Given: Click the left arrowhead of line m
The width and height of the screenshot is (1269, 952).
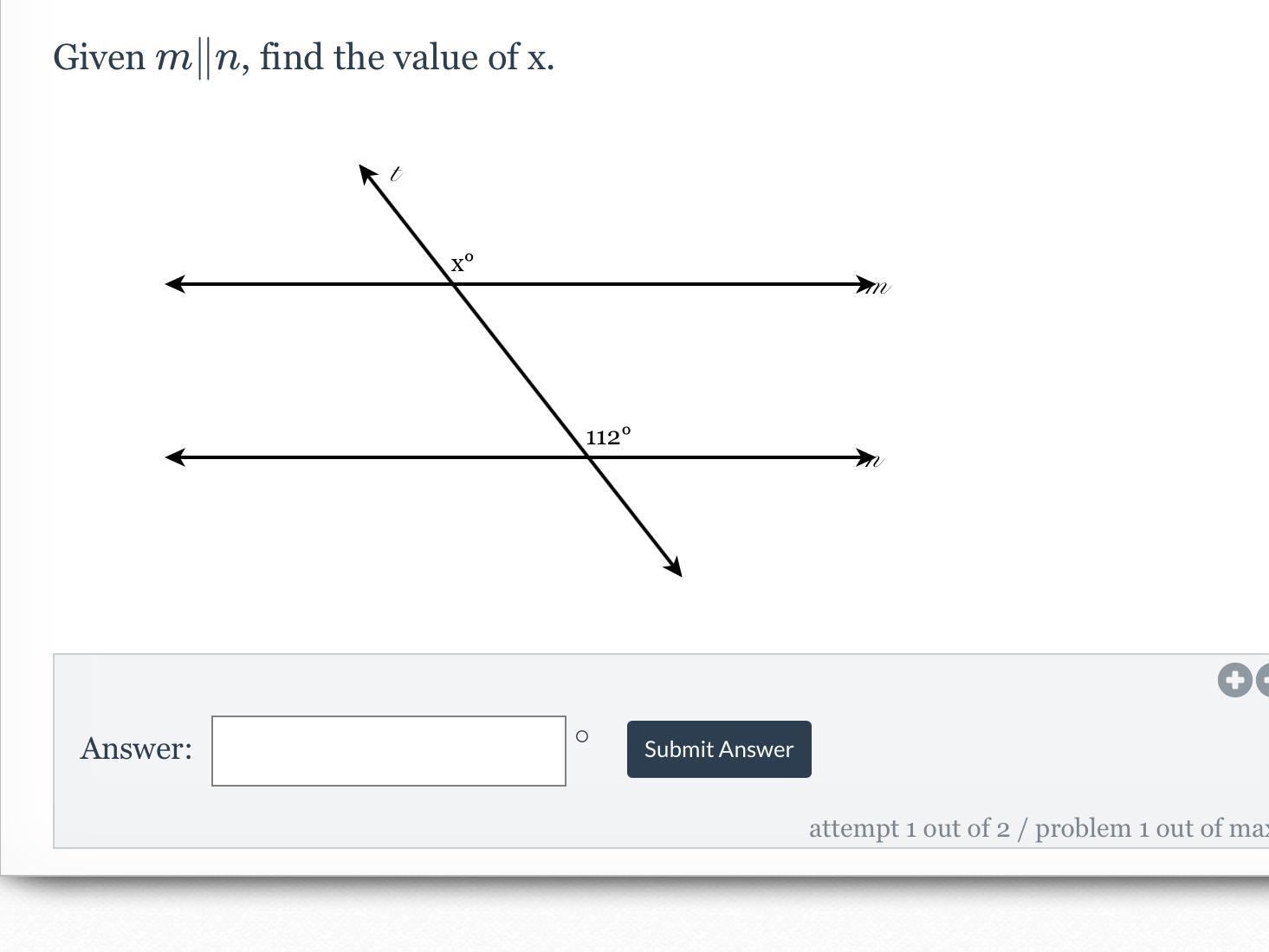Looking at the screenshot, I should click(175, 284).
